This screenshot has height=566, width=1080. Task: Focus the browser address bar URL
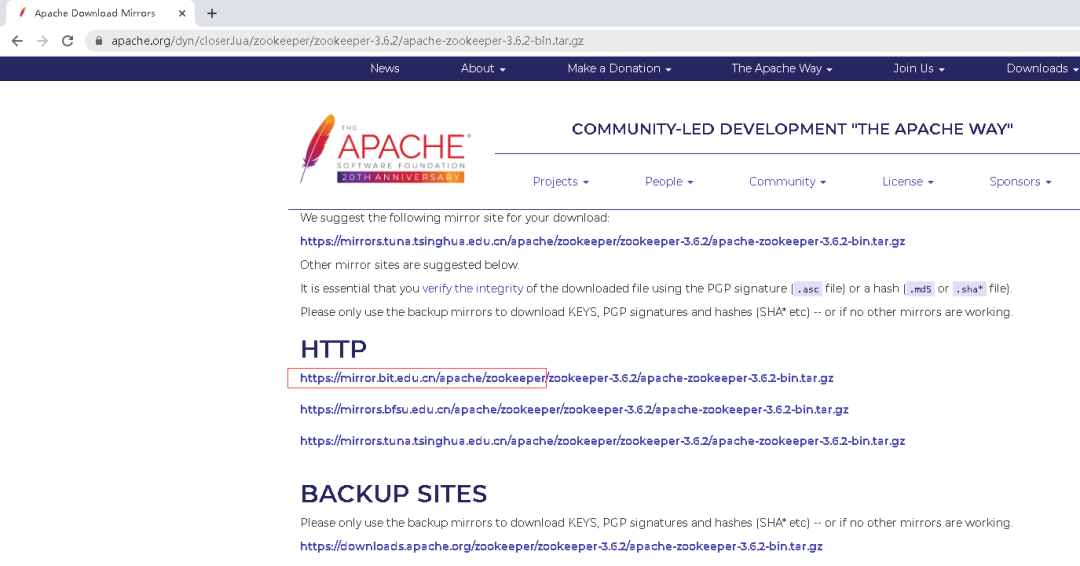point(347,41)
